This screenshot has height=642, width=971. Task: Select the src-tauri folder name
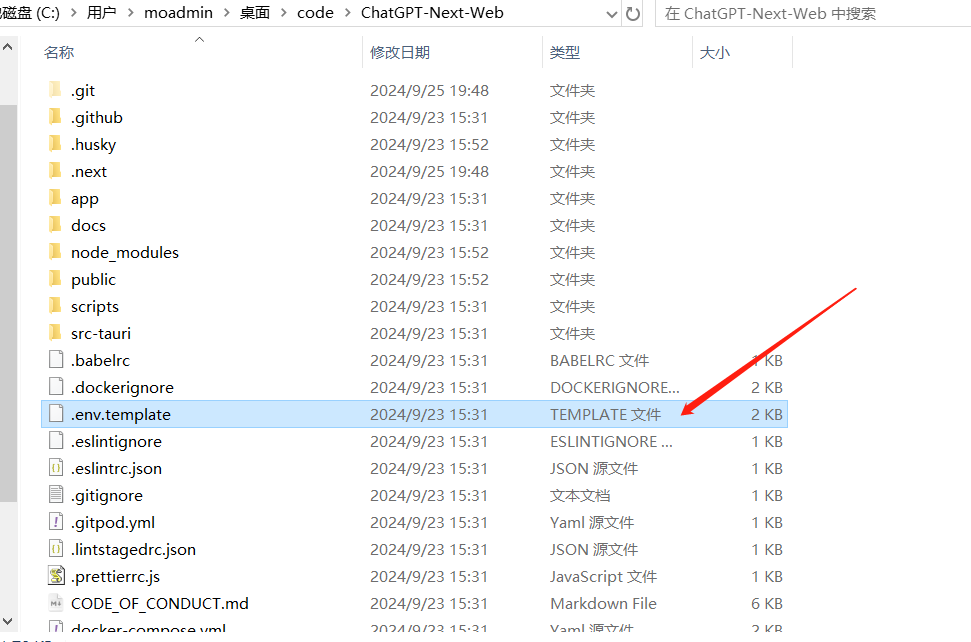[x=101, y=334]
